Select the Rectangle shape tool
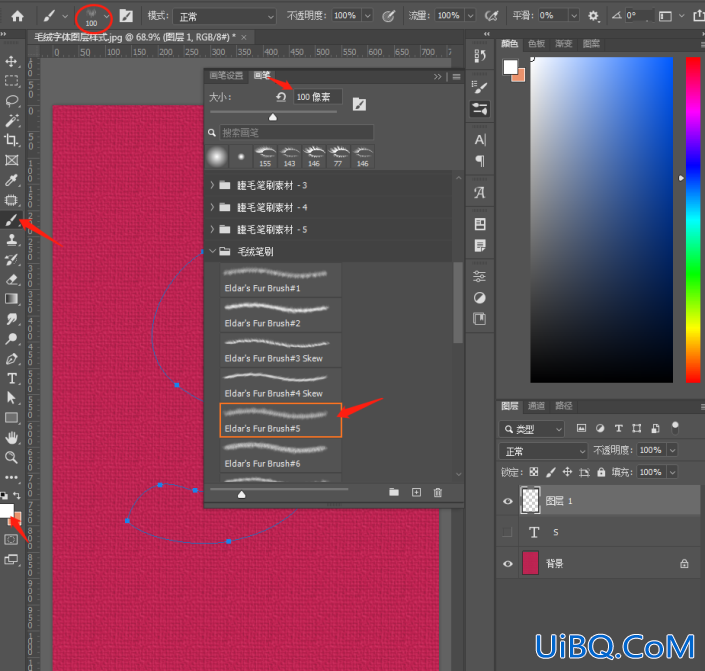This screenshot has height=671, width=705. [11, 418]
